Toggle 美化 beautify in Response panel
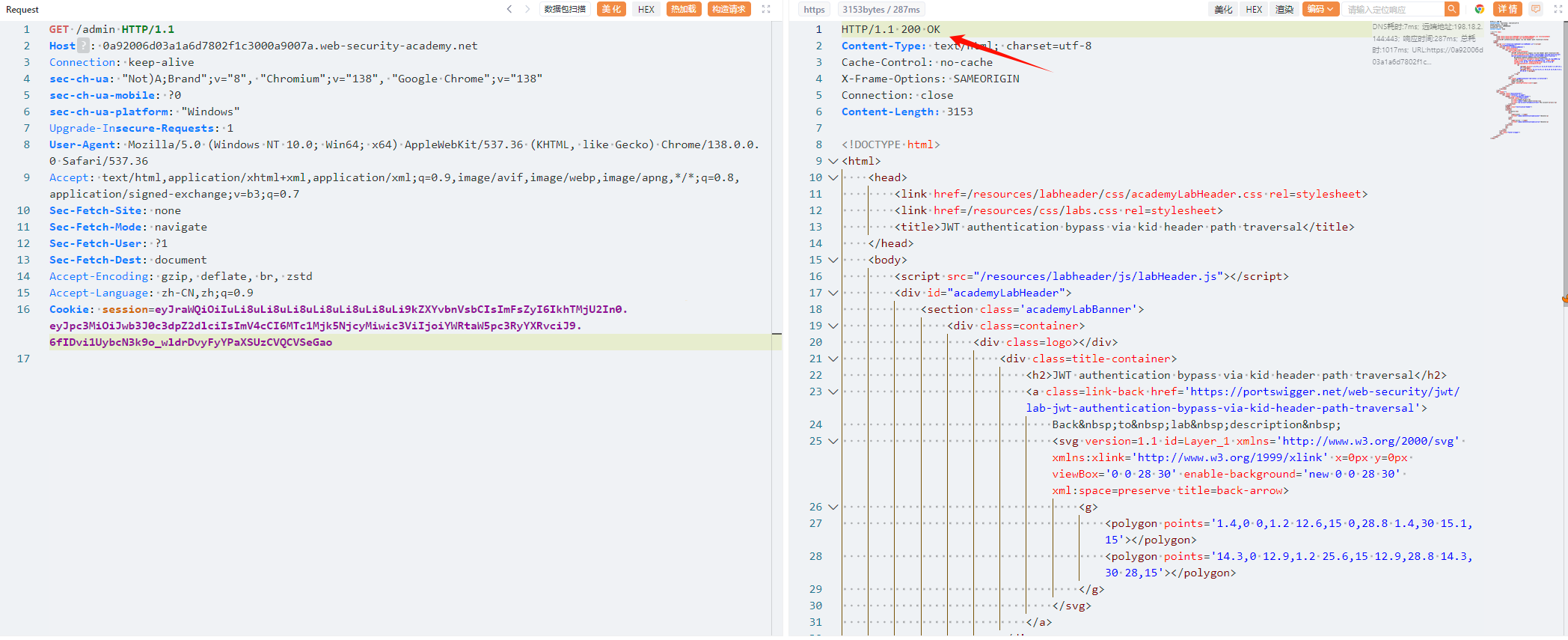The width and height of the screenshot is (1568, 640). 1223,9
